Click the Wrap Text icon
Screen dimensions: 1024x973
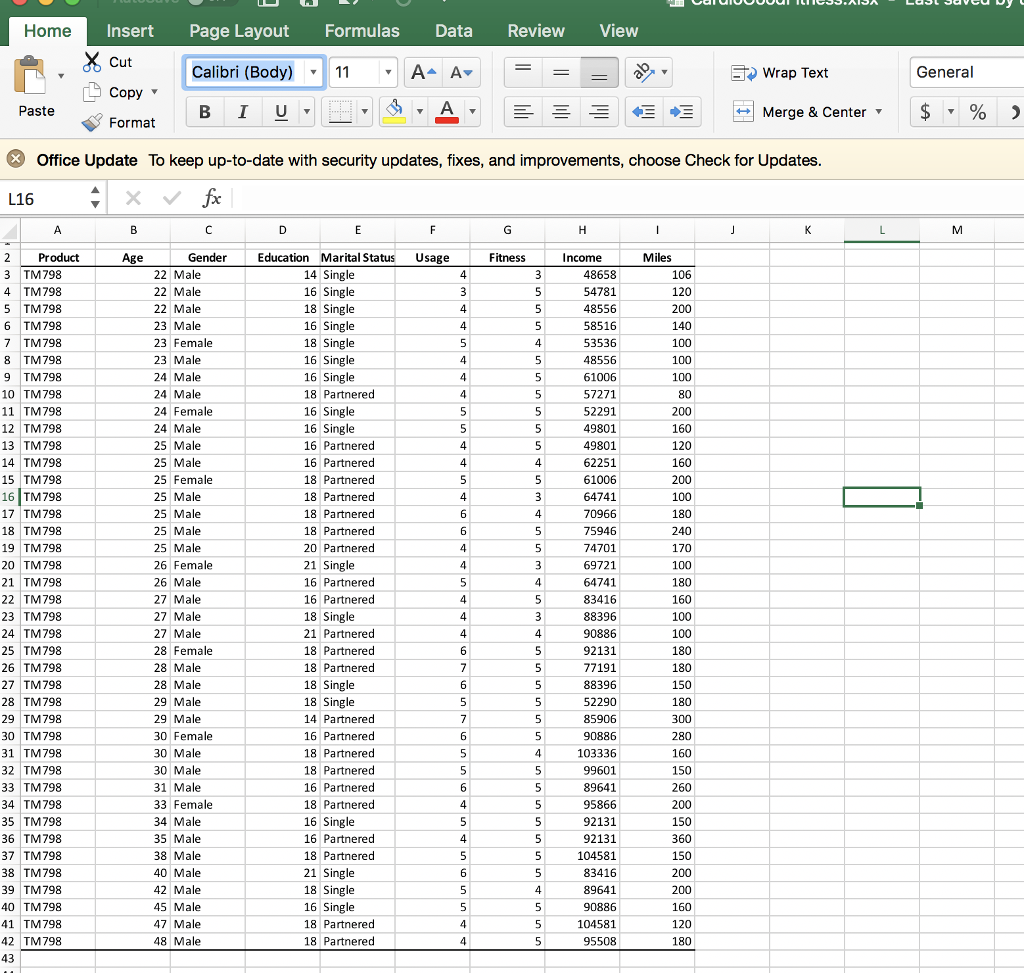(x=744, y=72)
